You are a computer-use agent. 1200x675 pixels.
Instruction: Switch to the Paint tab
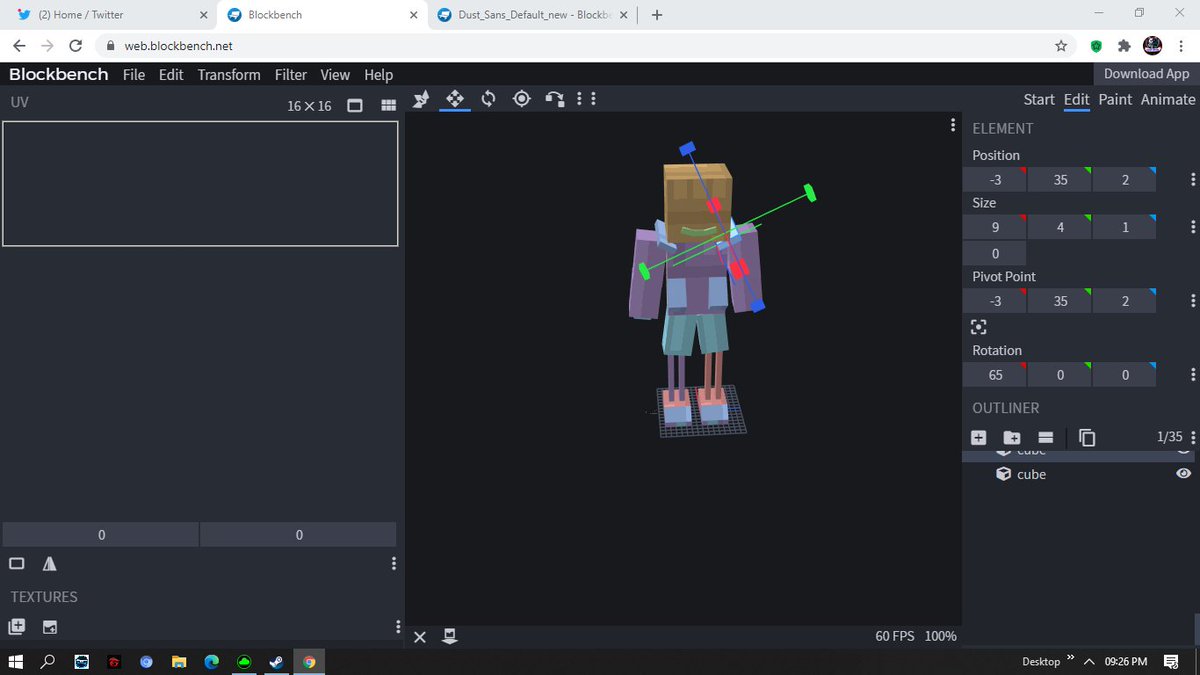pos(1115,99)
